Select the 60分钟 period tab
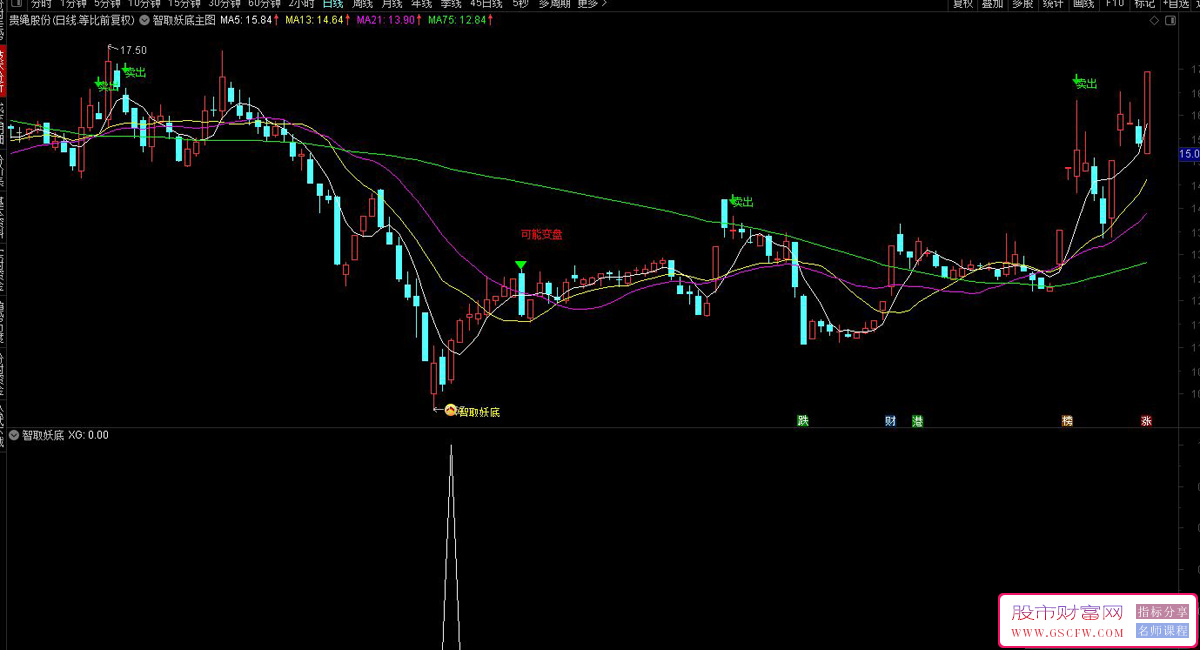This screenshot has height=650, width=1200. pyautogui.click(x=265, y=4)
